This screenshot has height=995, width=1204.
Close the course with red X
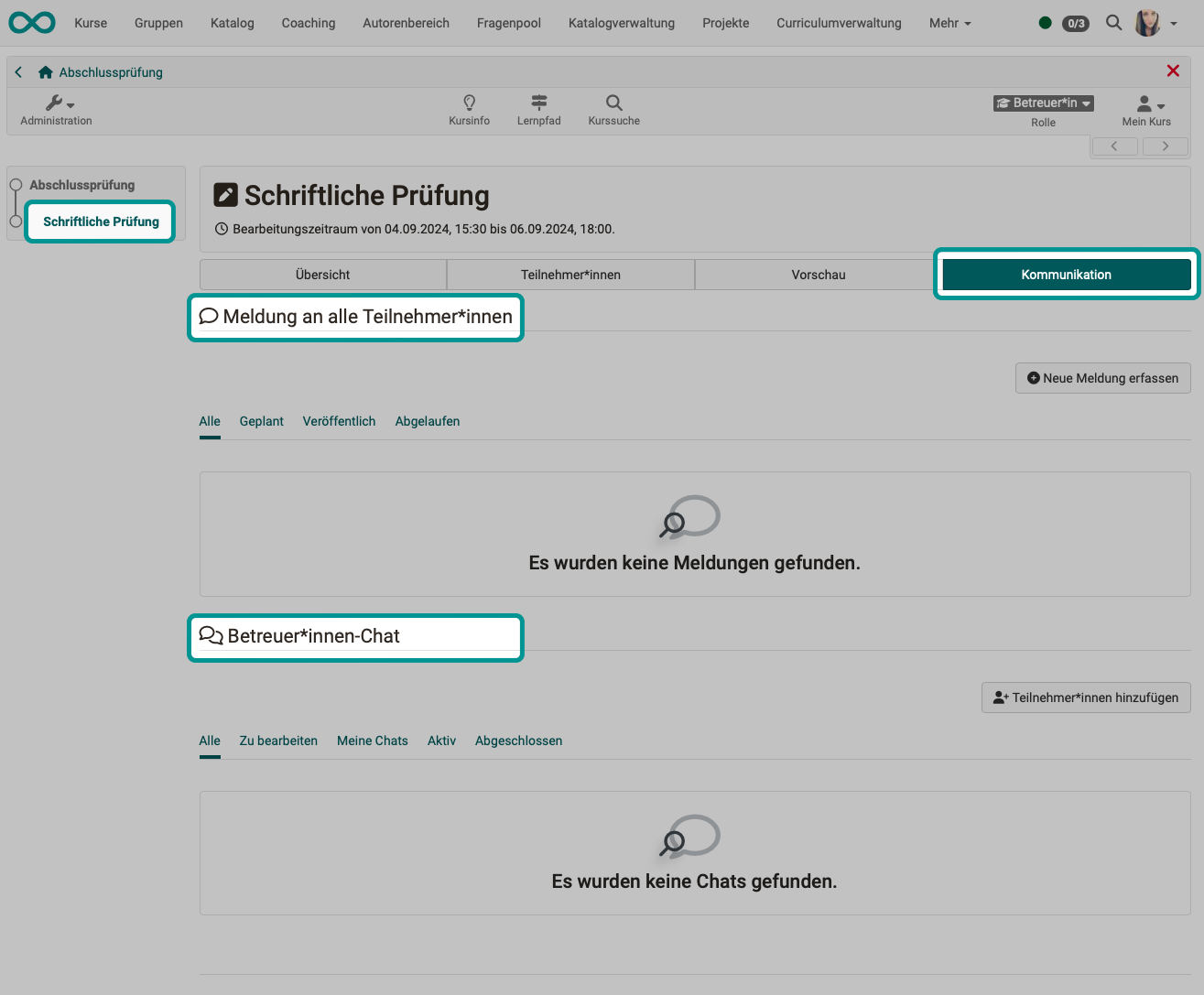[1172, 71]
